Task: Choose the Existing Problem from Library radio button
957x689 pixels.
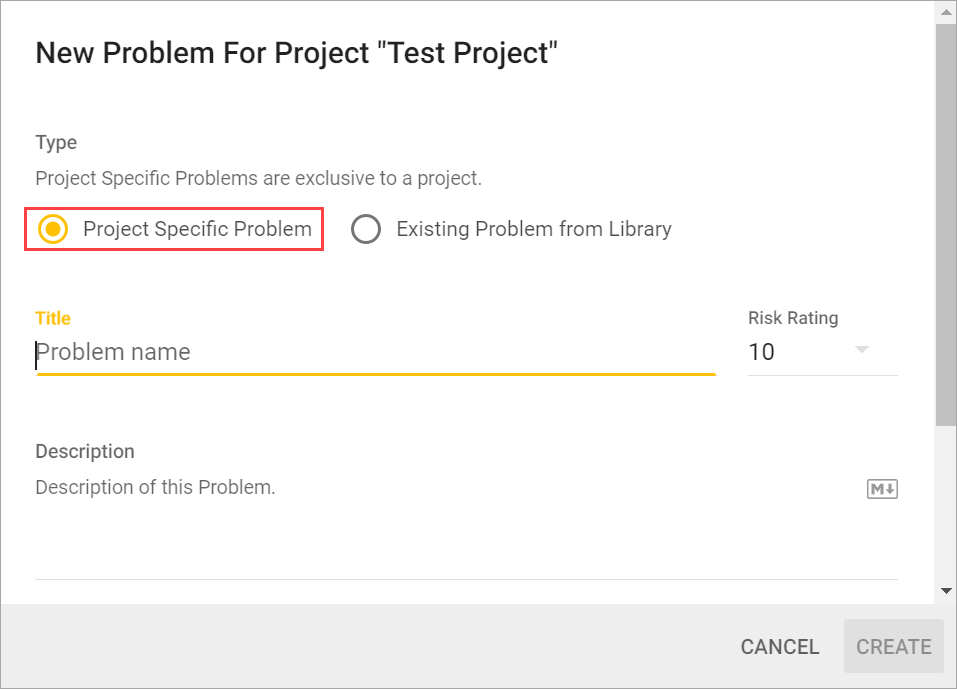Action: [x=366, y=229]
